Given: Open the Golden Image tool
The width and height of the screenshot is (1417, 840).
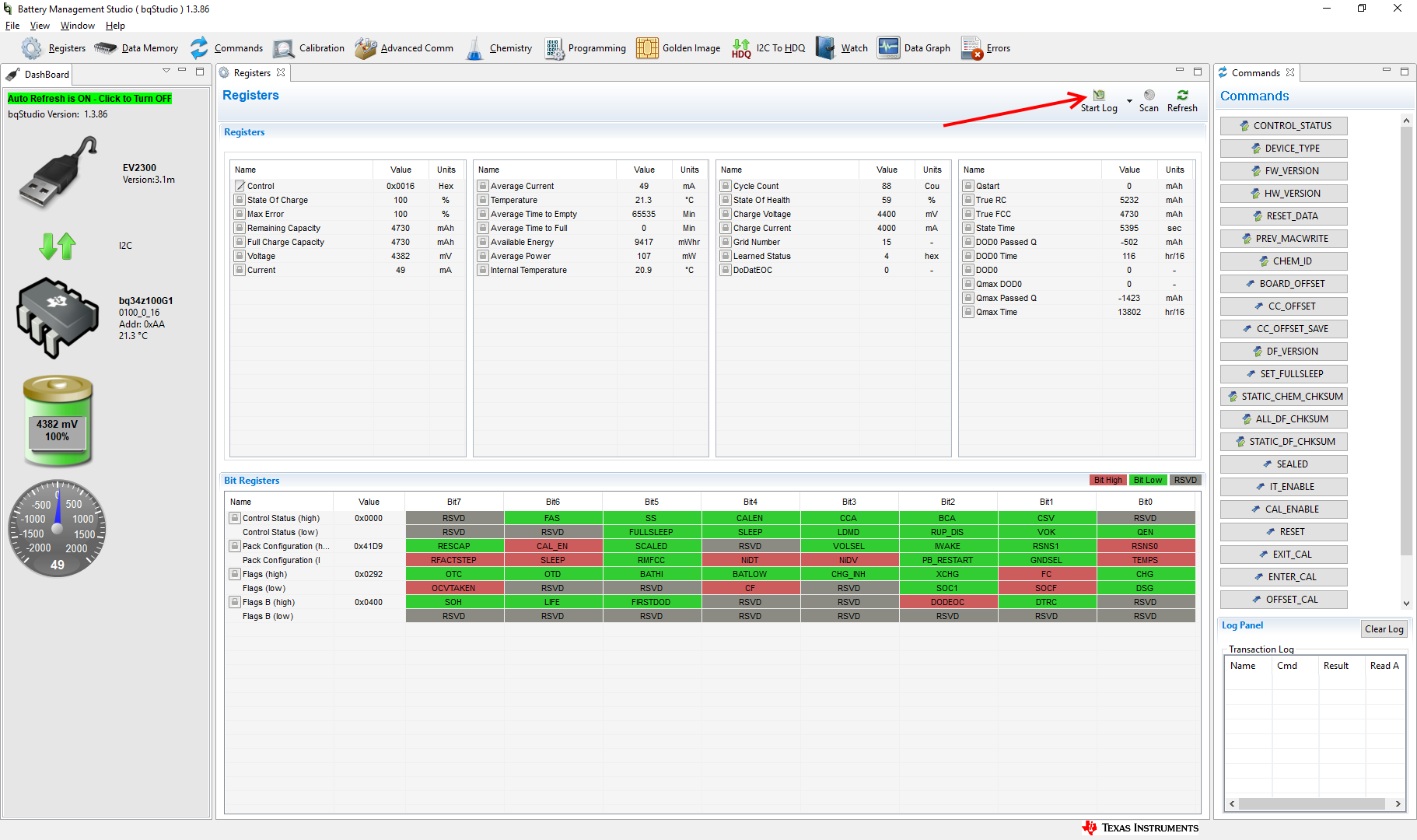Looking at the screenshot, I should (x=678, y=48).
